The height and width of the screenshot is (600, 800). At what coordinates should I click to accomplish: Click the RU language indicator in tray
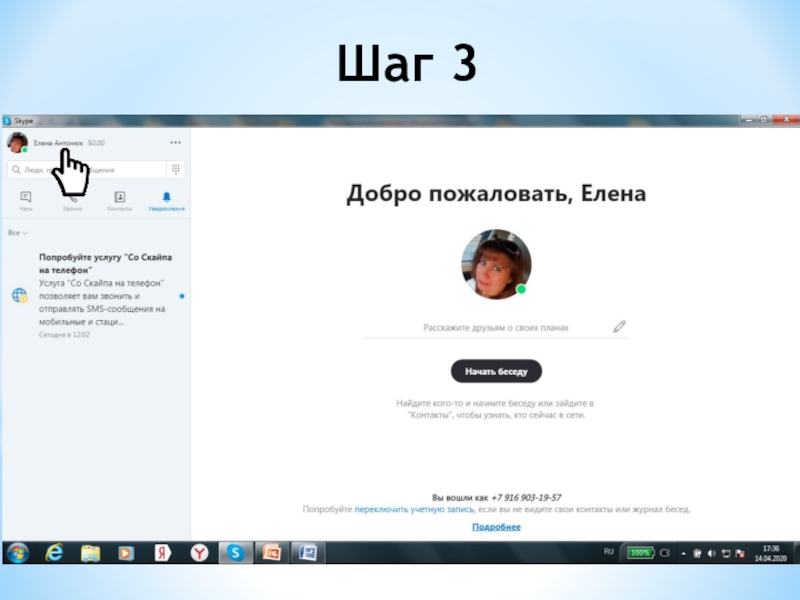pos(609,552)
